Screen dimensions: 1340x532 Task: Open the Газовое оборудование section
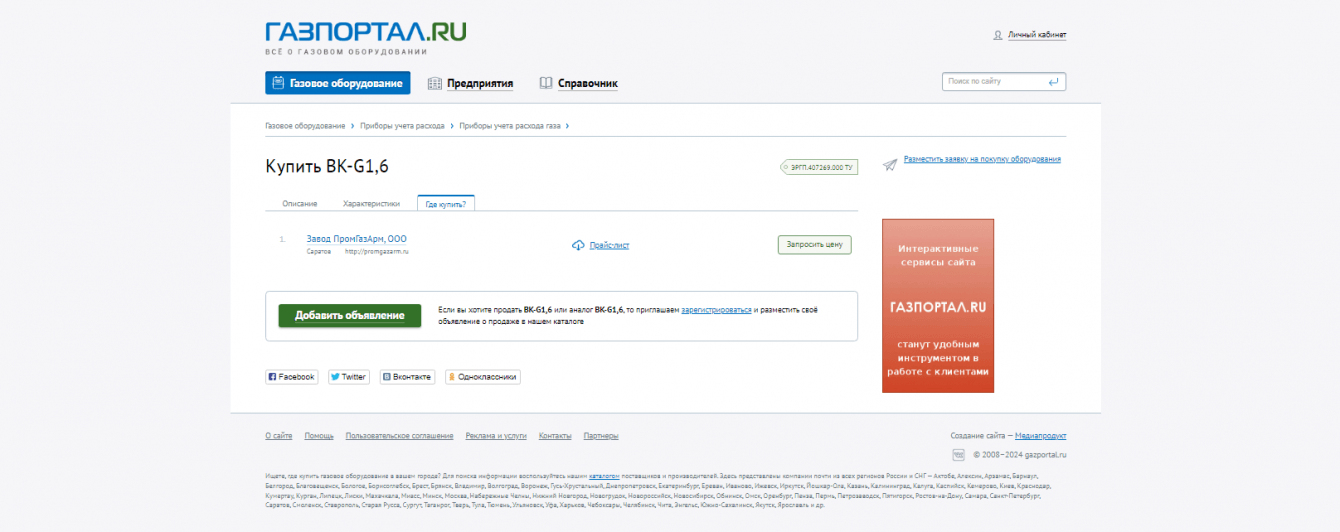click(x=337, y=83)
